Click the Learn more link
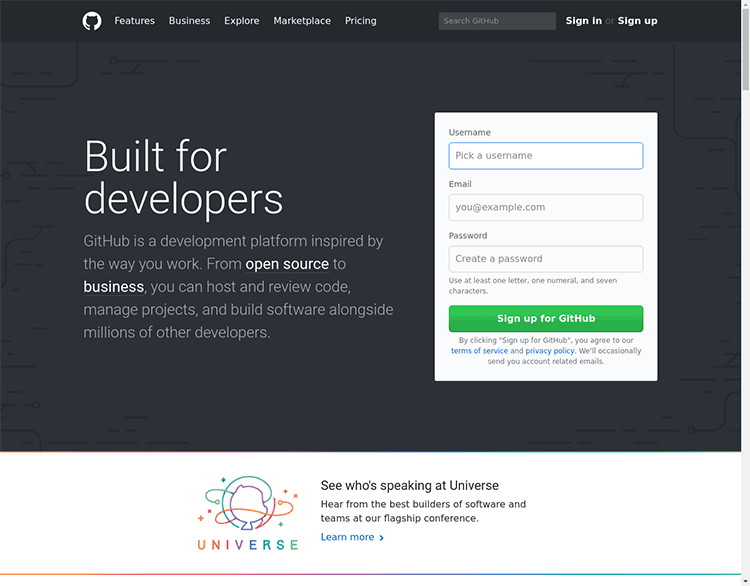 coord(347,537)
